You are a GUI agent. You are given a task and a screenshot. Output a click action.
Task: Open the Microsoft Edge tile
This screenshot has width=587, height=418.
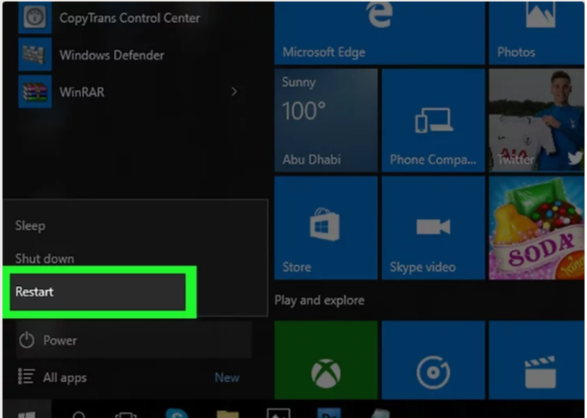coord(379,33)
